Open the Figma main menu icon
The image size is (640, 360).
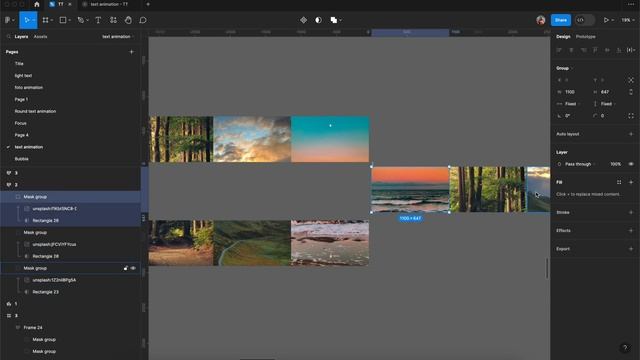(x=8, y=20)
